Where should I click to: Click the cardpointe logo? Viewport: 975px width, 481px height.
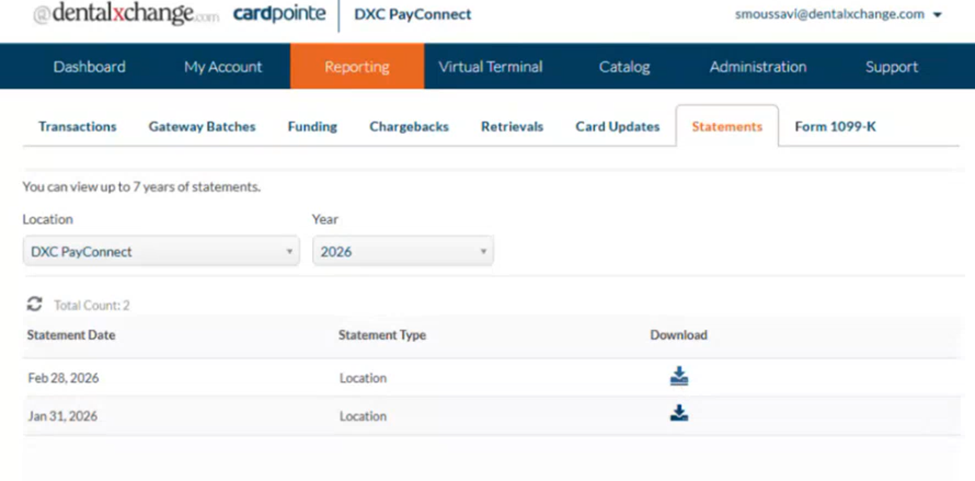point(279,14)
